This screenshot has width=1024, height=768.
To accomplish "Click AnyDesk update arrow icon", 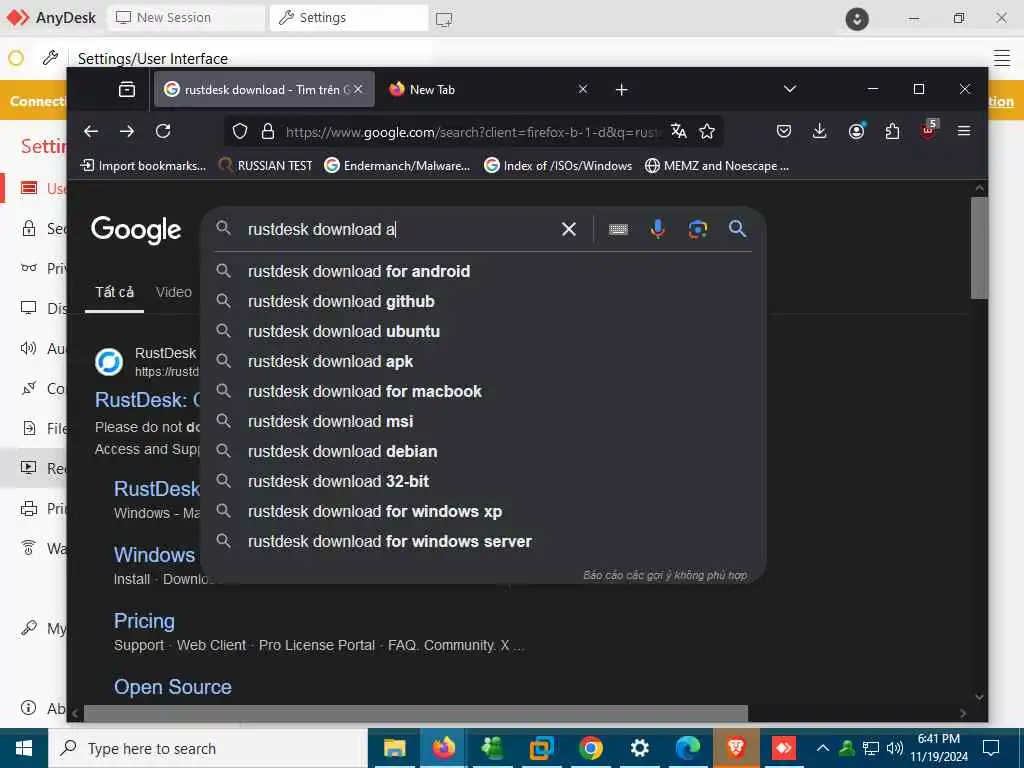I will 857,19.
